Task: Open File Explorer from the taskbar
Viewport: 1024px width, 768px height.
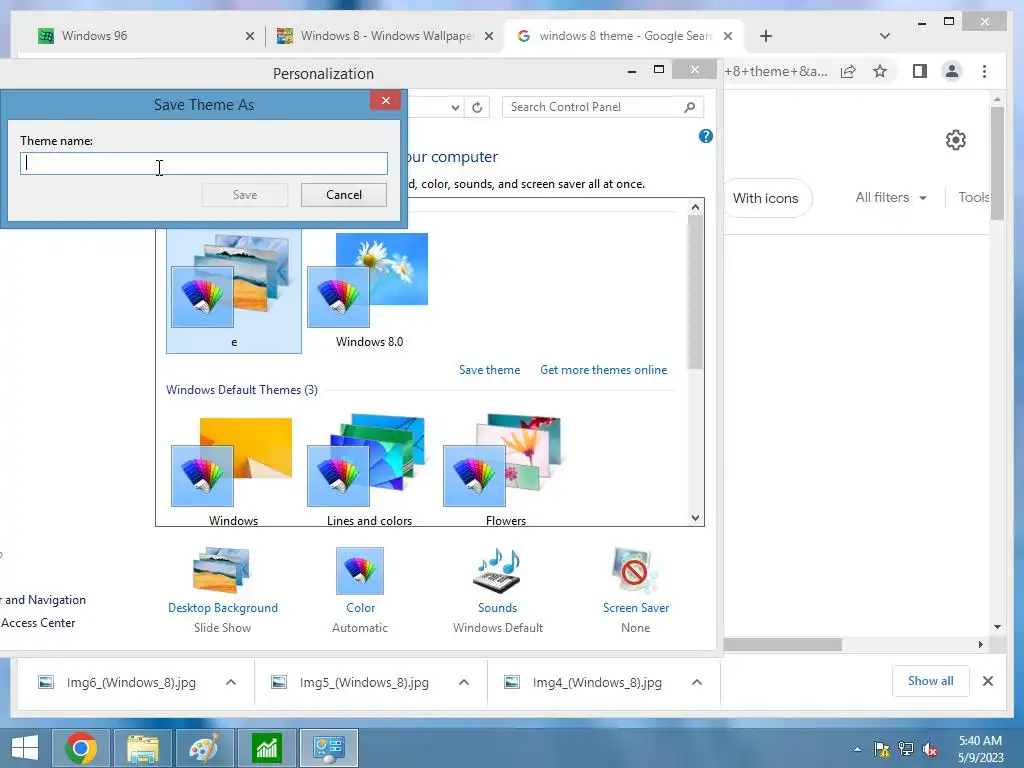Action: point(143,748)
